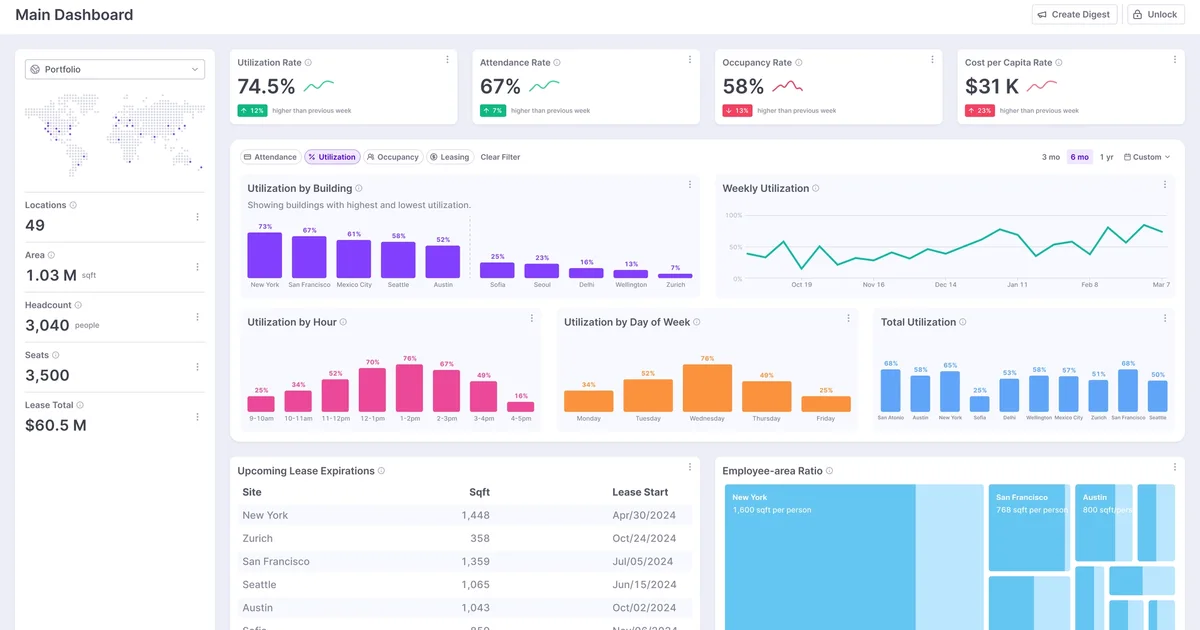Screen dimensions: 1200x630
Task: Click the 1-2pm bar in Utilization by Hour
Action: [409, 388]
